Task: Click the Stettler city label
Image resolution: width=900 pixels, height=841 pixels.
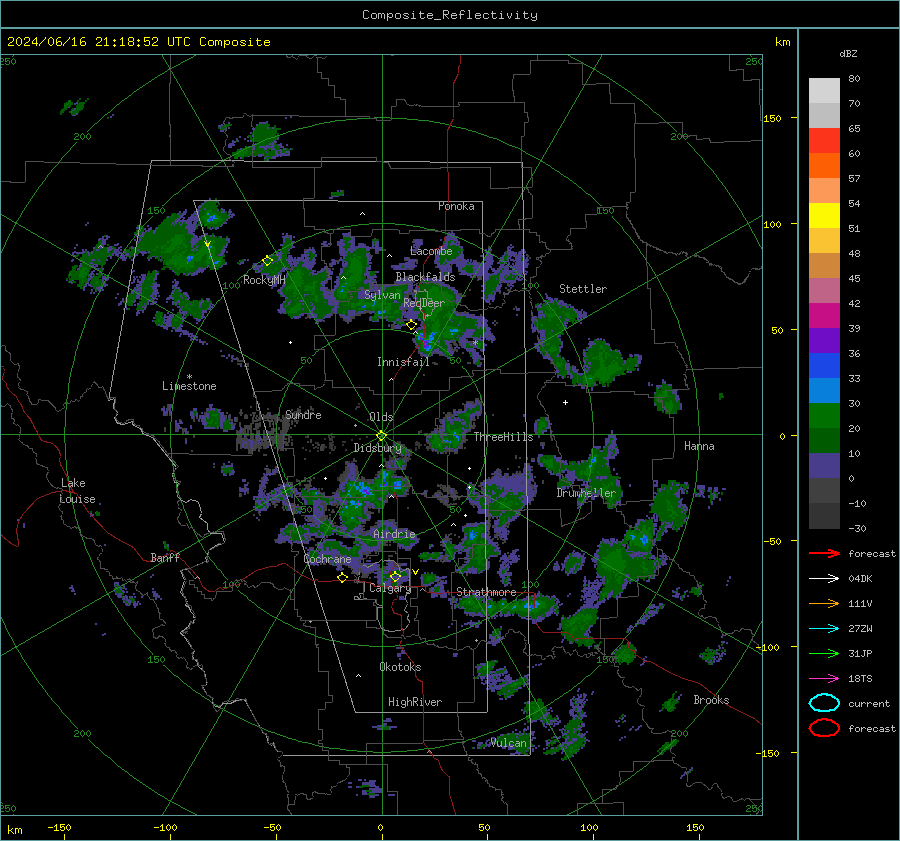Action: [583, 289]
